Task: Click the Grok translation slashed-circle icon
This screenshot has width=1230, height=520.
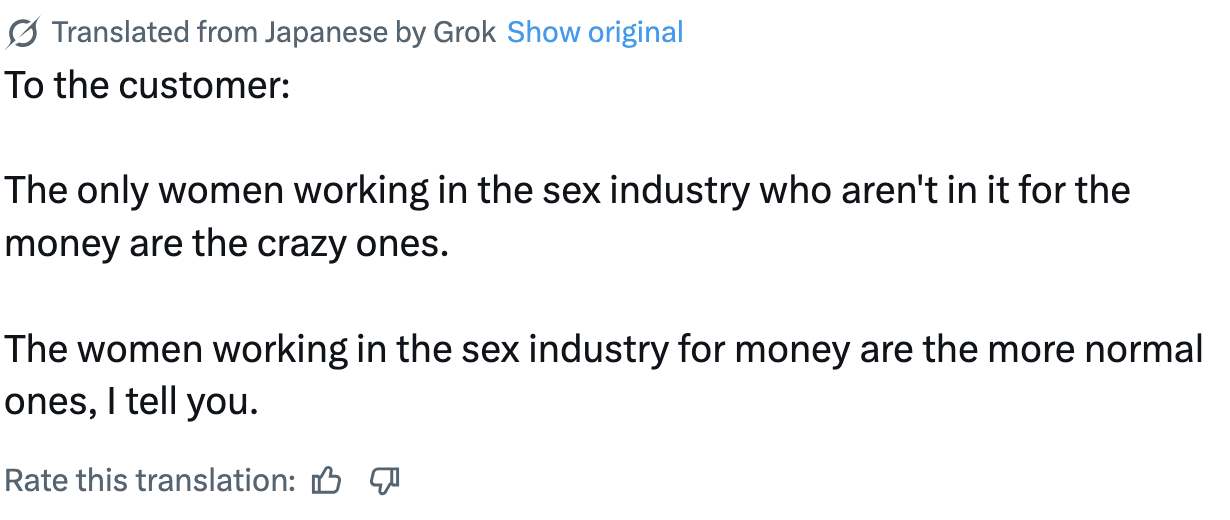Action: pos(23,33)
